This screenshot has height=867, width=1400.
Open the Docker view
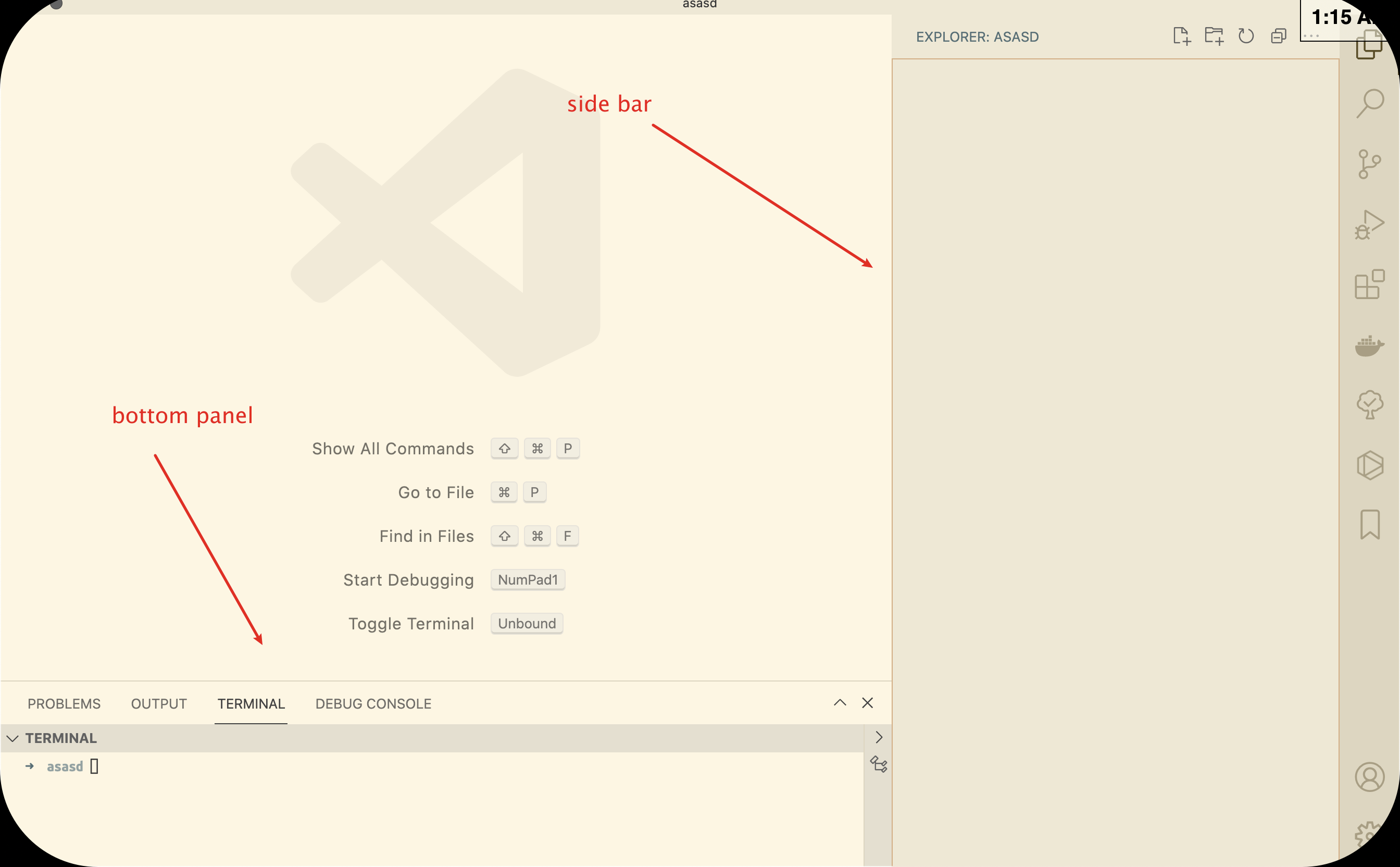pos(1370,346)
